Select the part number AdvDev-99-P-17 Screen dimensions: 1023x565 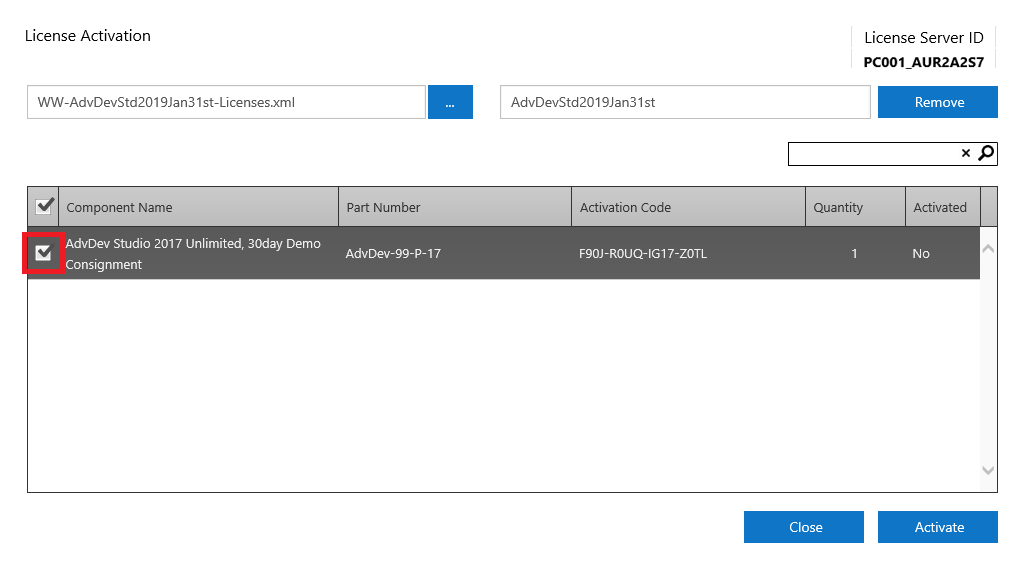click(393, 254)
